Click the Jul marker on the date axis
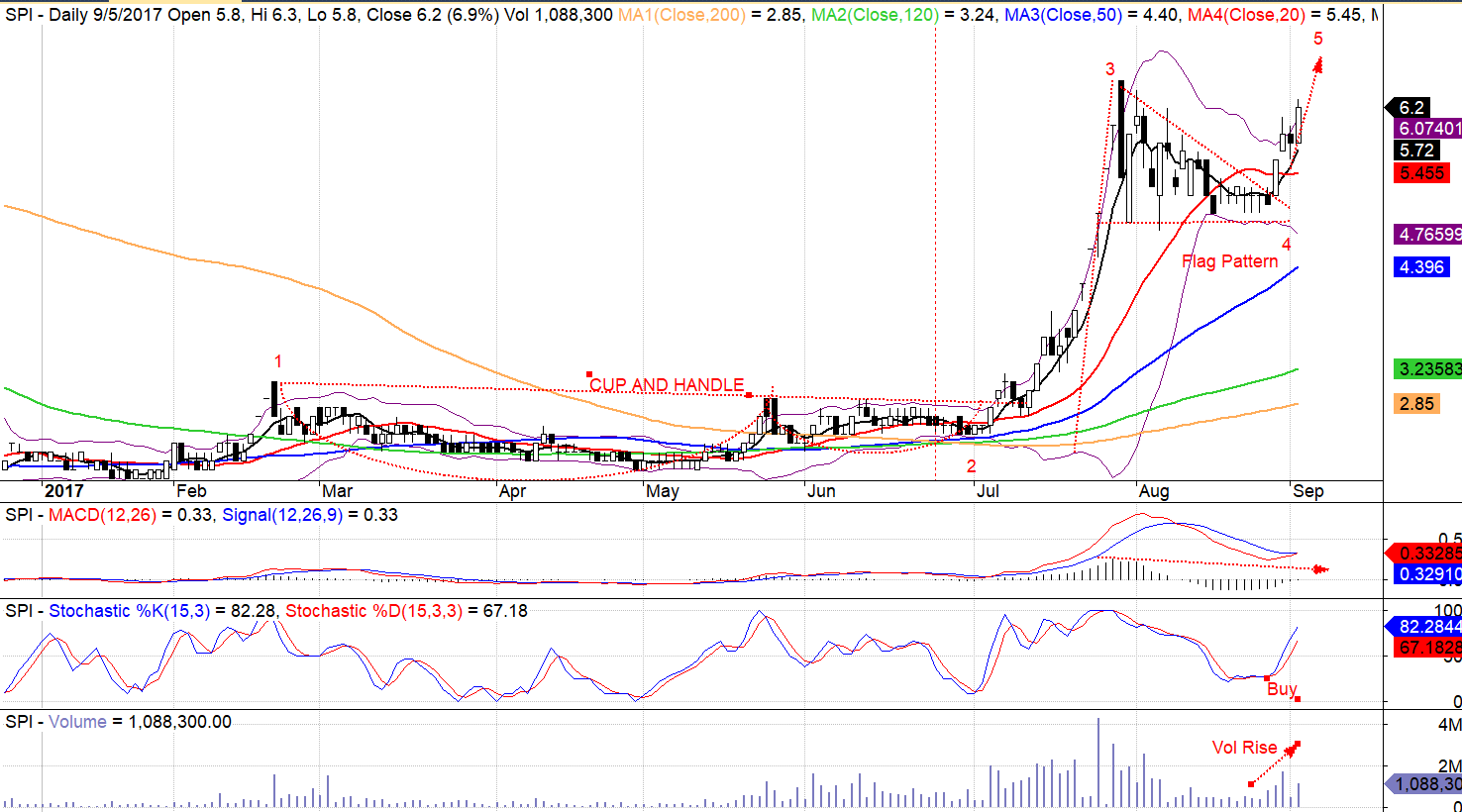This screenshot has height=812, width=1462. point(989,491)
